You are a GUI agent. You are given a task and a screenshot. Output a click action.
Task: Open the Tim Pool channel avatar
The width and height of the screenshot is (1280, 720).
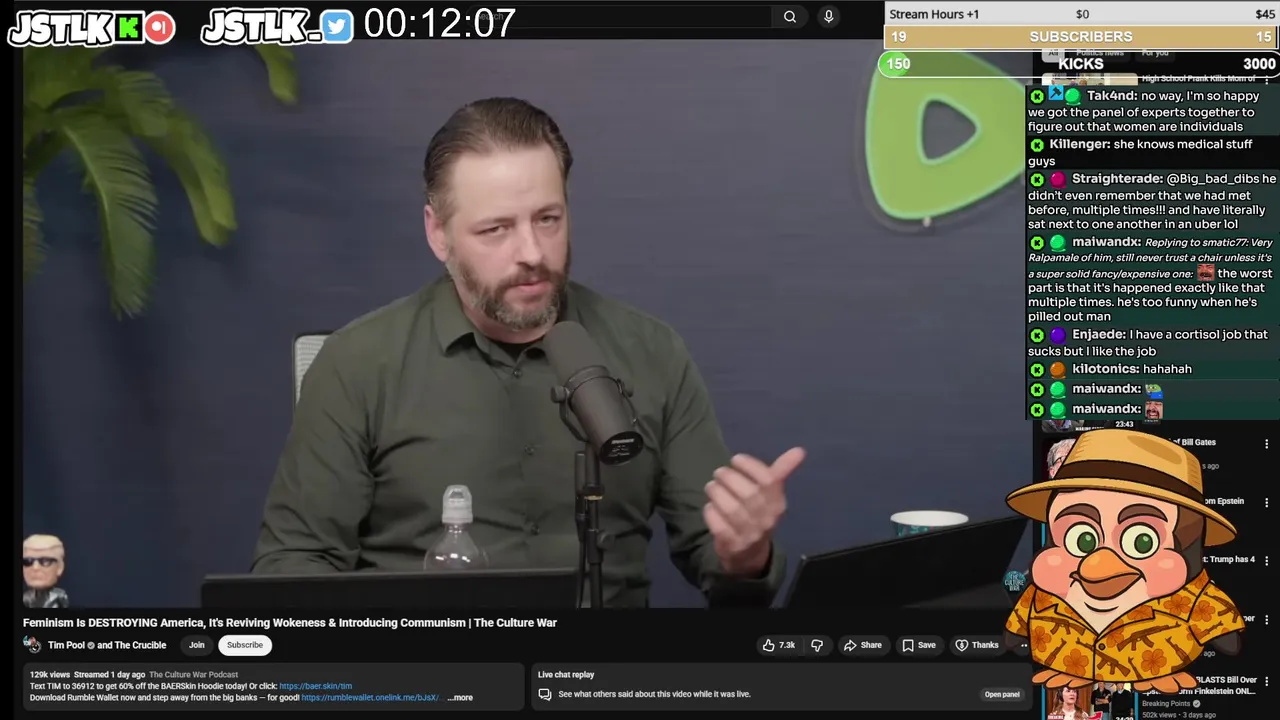[32, 645]
